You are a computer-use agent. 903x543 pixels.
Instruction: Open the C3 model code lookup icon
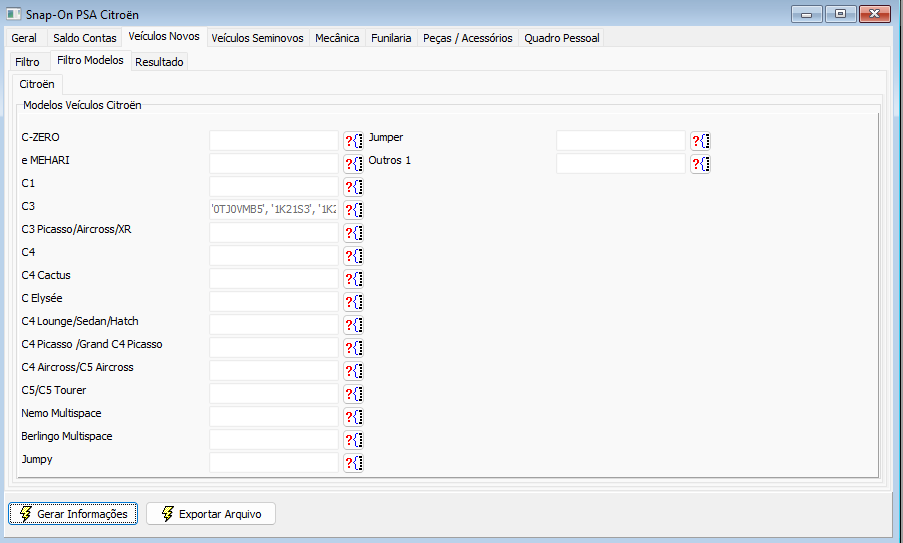(354, 210)
